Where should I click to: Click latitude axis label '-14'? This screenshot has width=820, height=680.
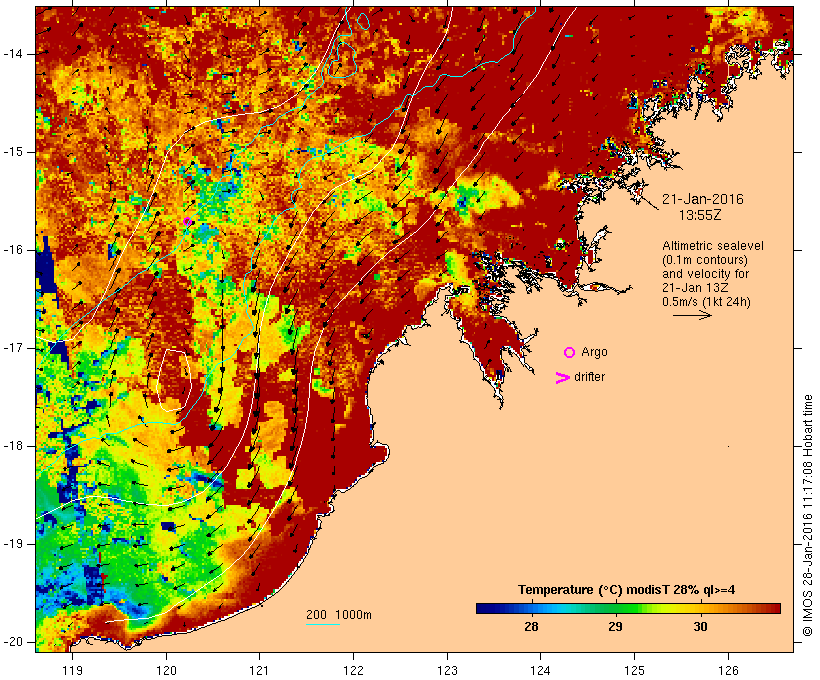(12, 54)
